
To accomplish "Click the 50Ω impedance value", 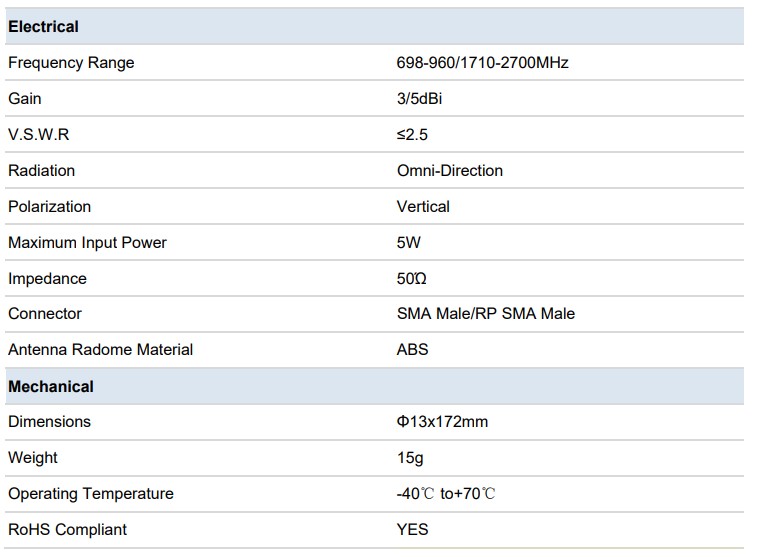I will (x=412, y=279).
